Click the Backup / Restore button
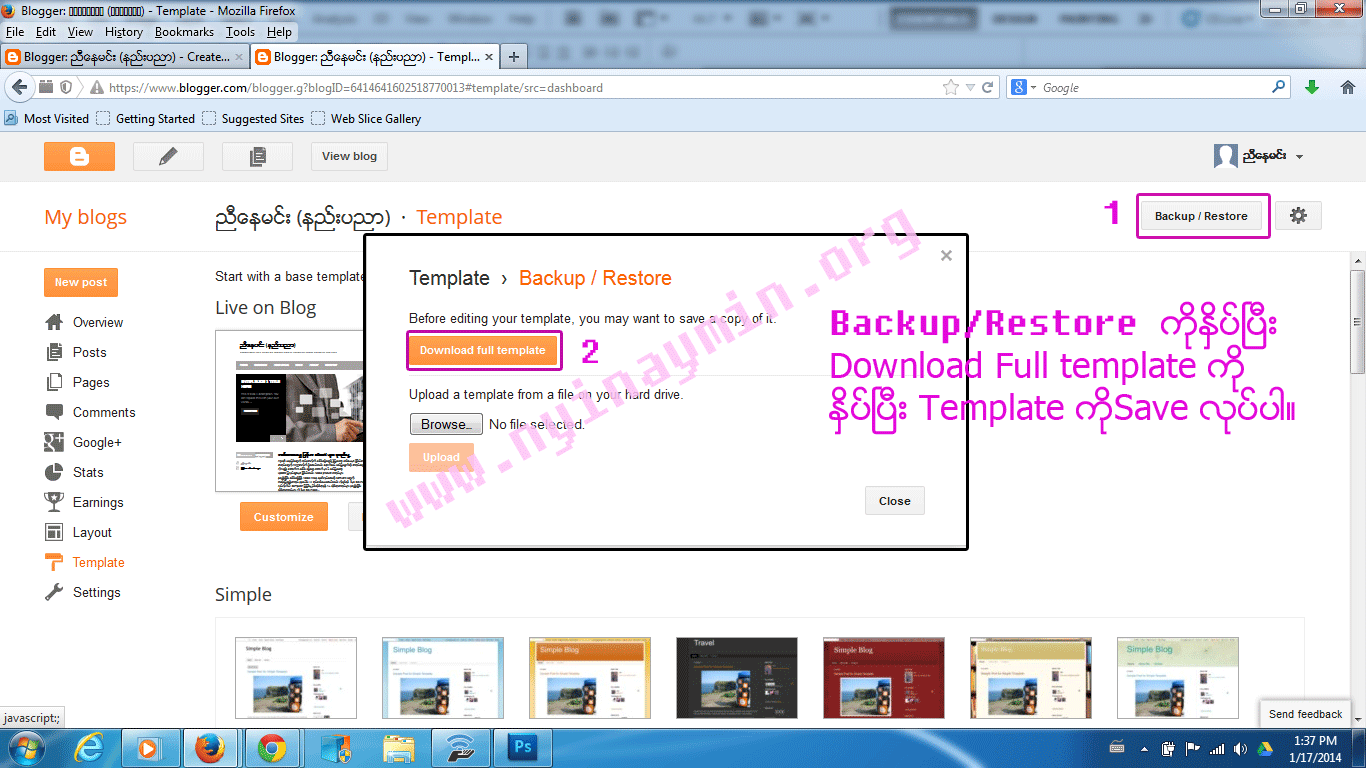The height and width of the screenshot is (768, 1366). pos(1201,216)
